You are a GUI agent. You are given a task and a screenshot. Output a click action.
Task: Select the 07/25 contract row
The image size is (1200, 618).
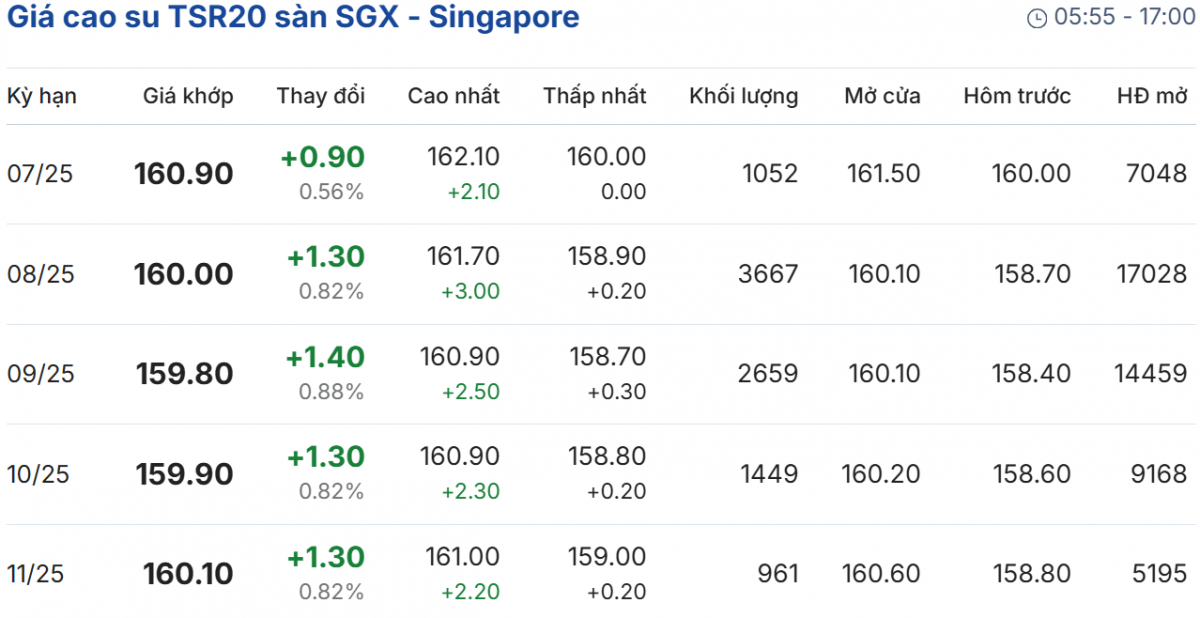pos(40,174)
